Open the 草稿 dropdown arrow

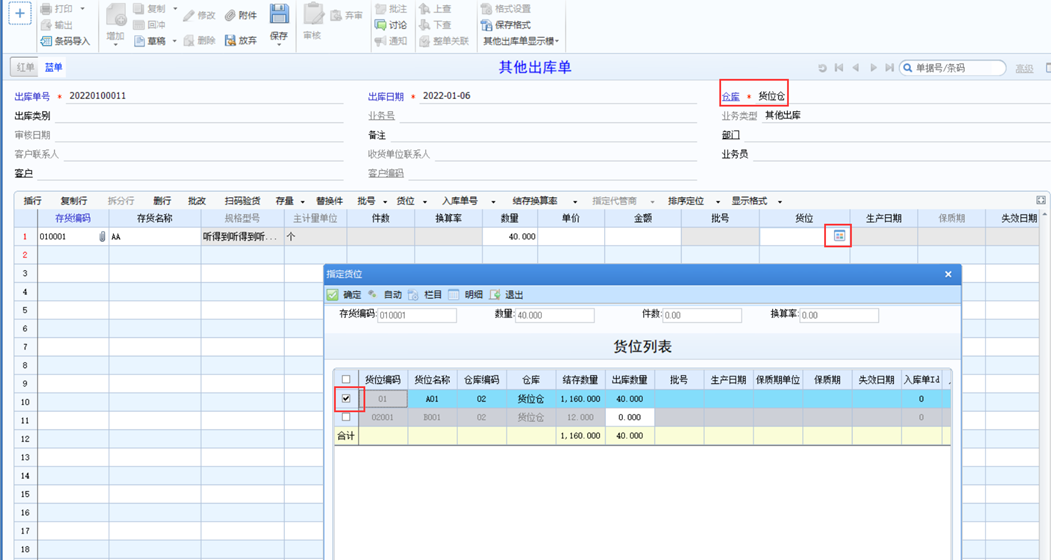click(x=174, y=41)
